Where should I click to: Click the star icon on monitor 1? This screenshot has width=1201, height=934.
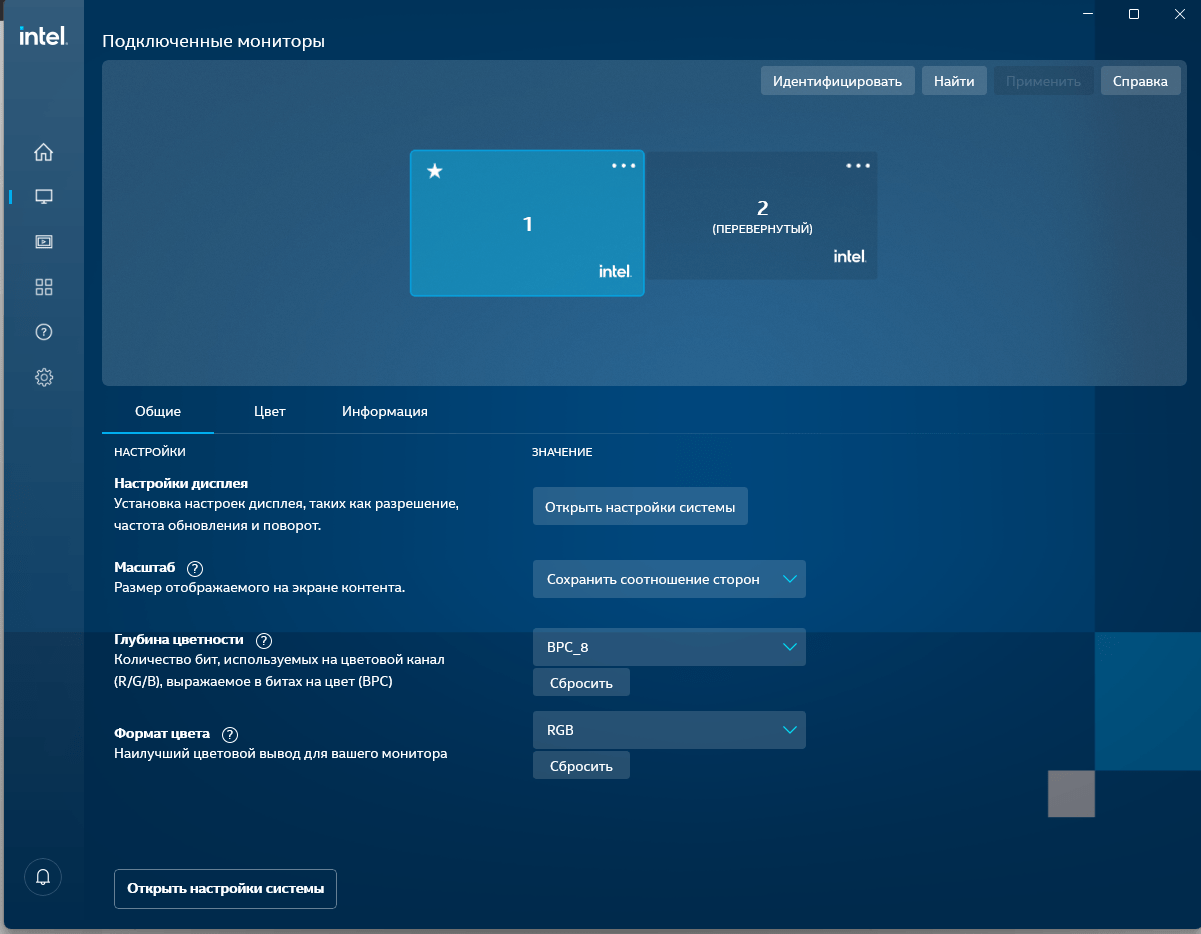point(434,171)
